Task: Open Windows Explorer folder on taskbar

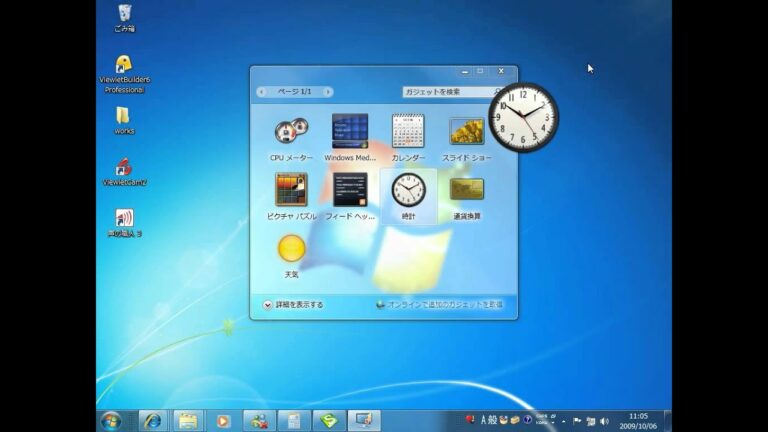Action: [188, 421]
